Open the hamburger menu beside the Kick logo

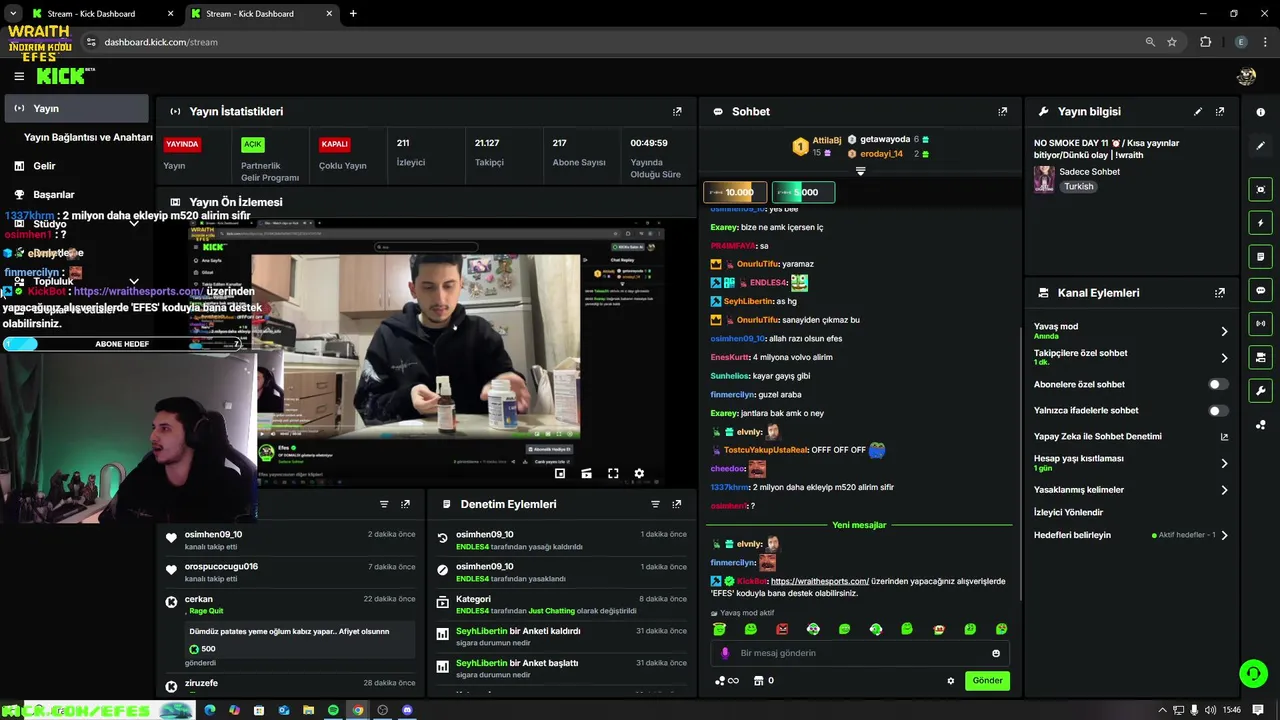tap(19, 76)
